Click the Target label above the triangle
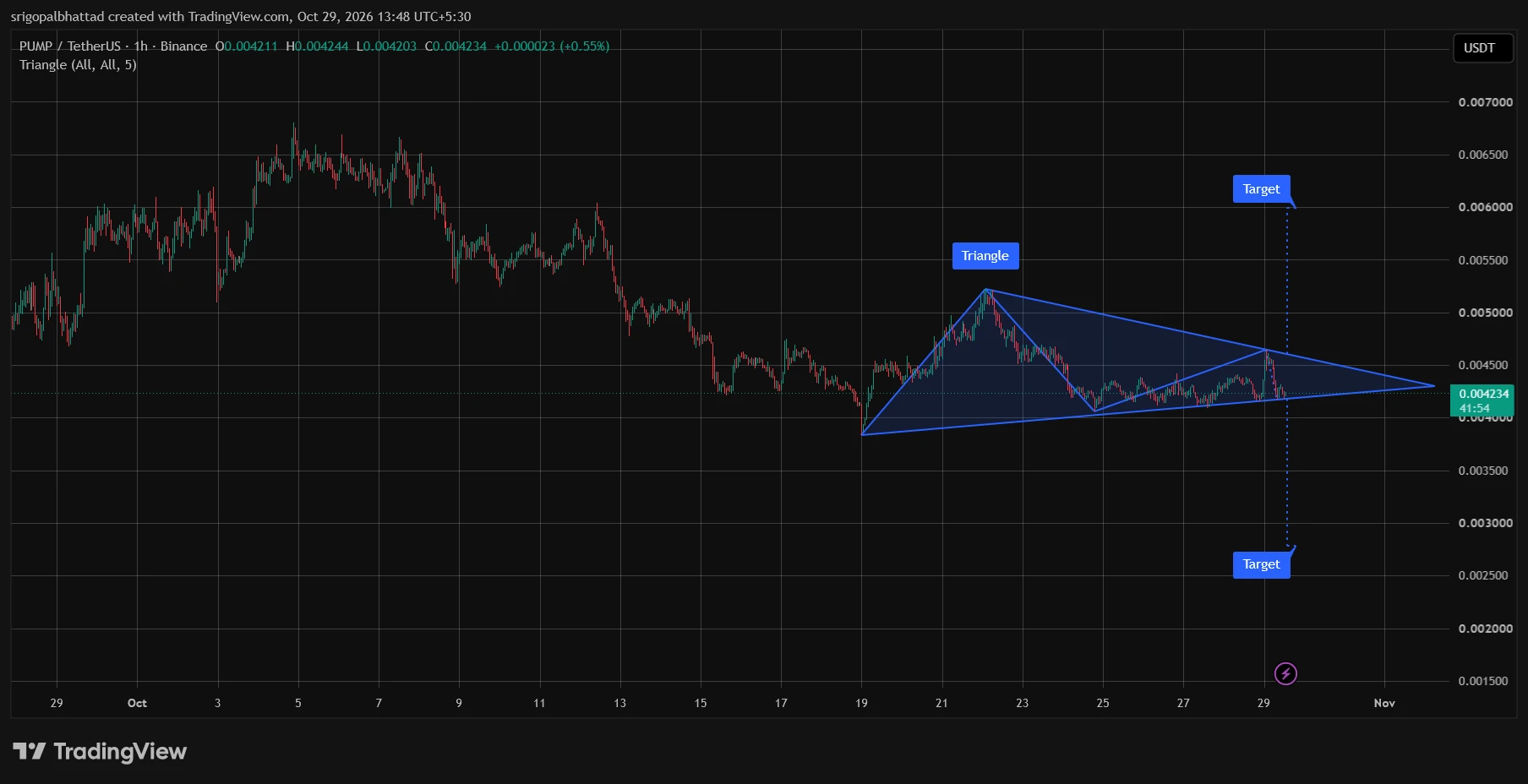The height and width of the screenshot is (784, 1528). click(x=1261, y=189)
